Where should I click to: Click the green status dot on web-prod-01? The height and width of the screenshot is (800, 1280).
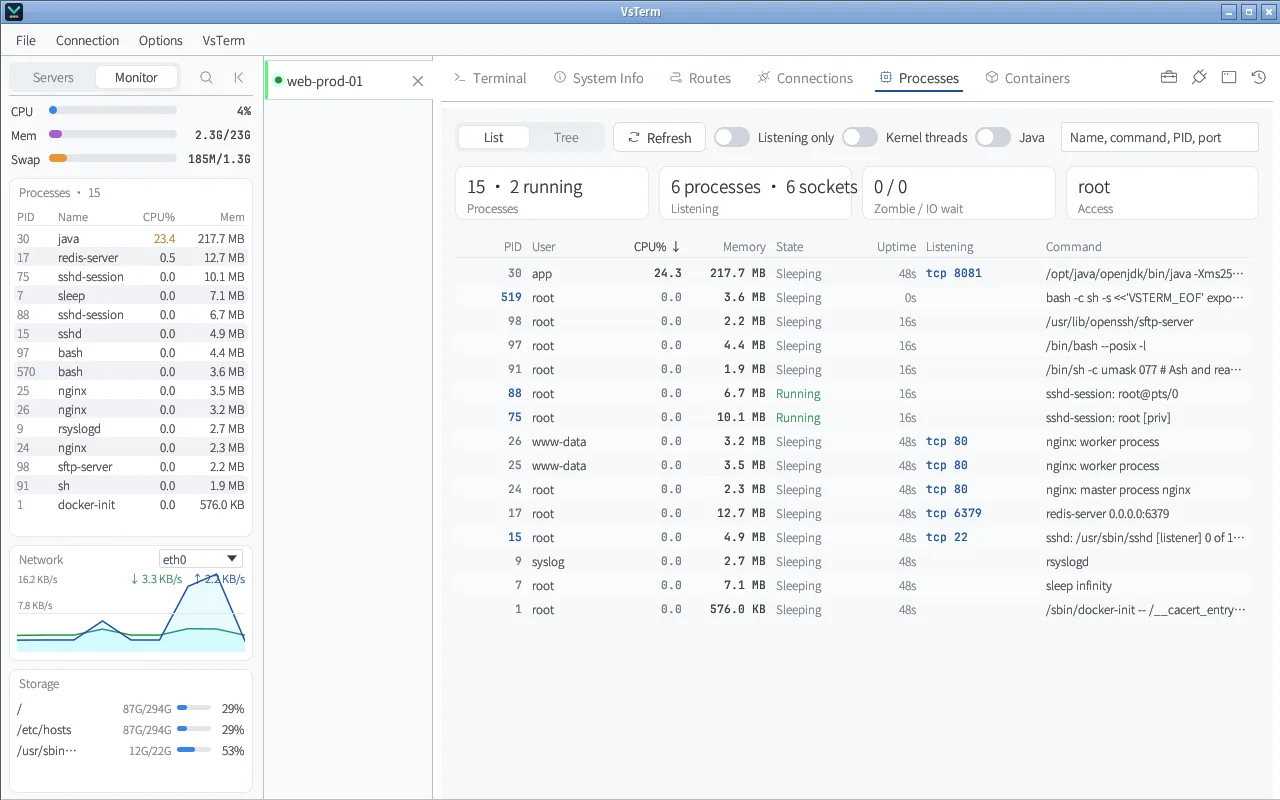click(278, 81)
